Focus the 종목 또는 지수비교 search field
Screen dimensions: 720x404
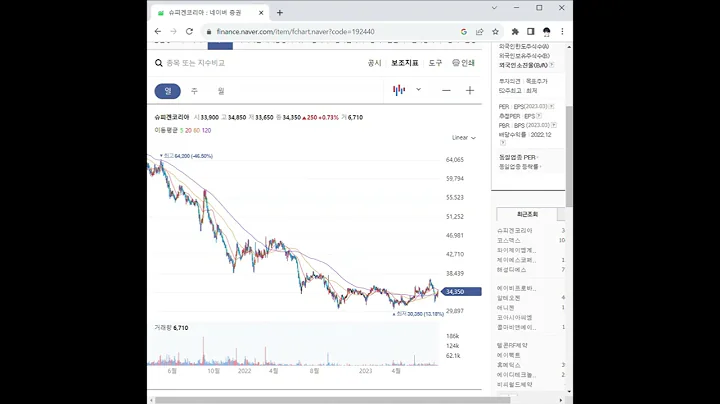click(196, 63)
